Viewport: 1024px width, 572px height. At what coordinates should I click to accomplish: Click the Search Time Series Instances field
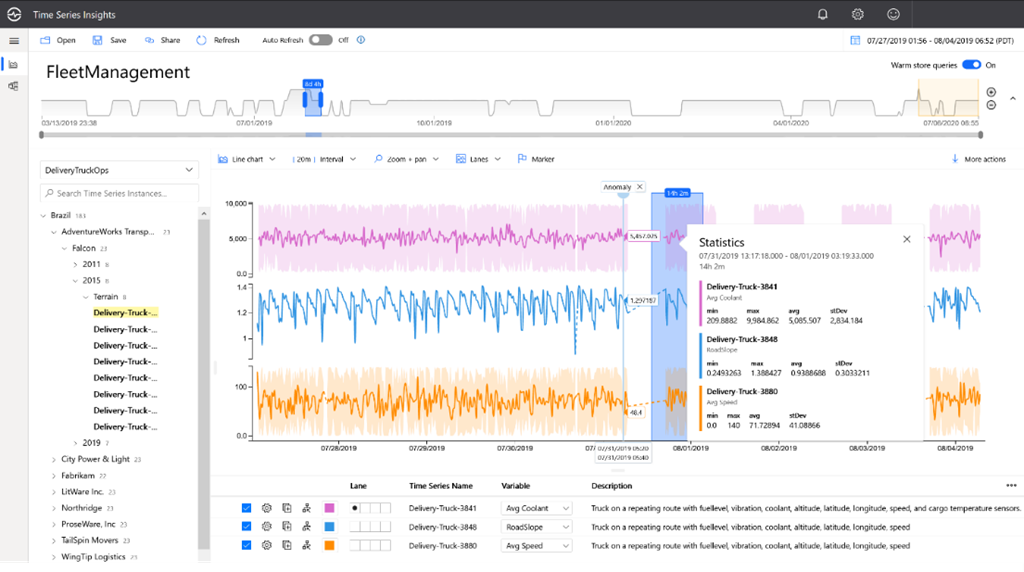(x=119, y=193)
